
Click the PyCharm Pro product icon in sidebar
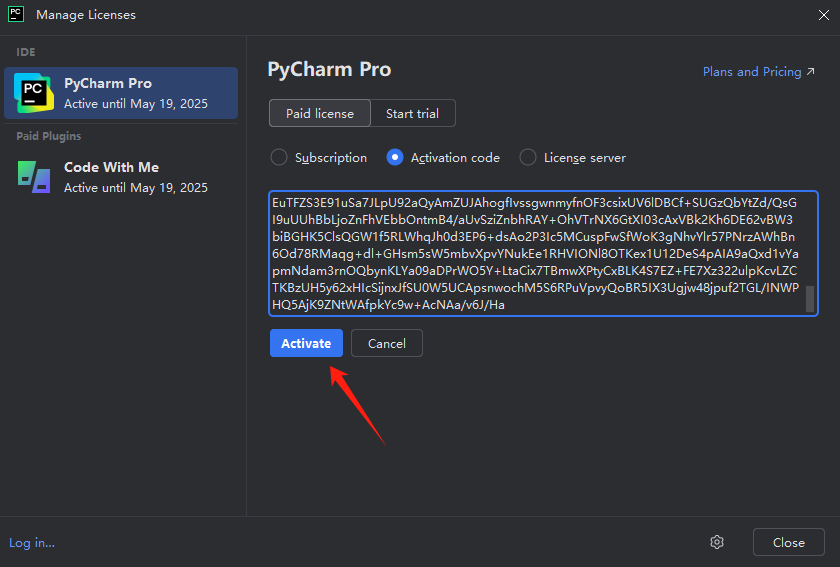[x=34, y=93]
